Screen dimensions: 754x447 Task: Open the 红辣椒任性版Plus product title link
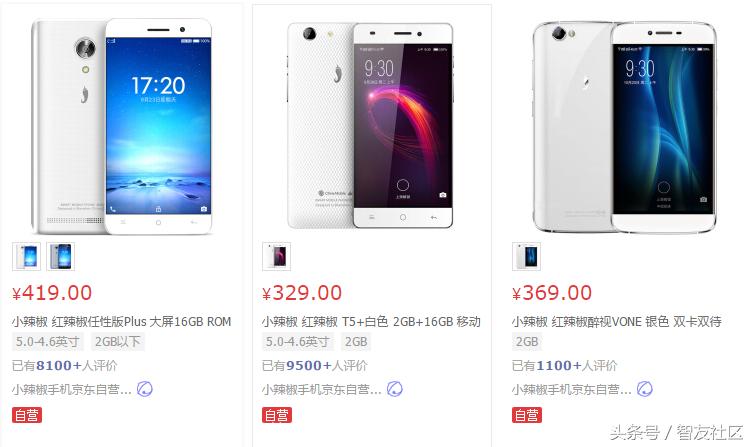click(x=122, y=322)
